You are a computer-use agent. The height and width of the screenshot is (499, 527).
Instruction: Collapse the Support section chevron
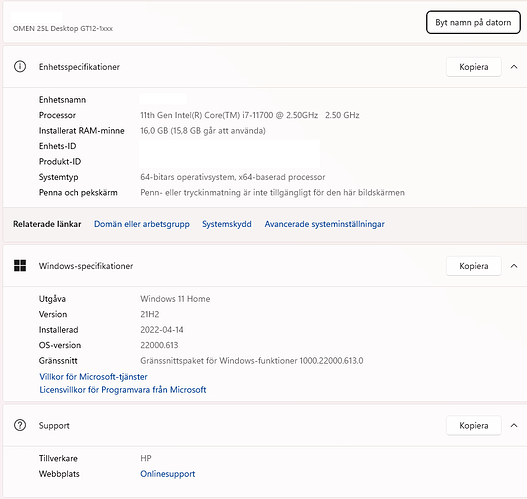pos(514,426)
